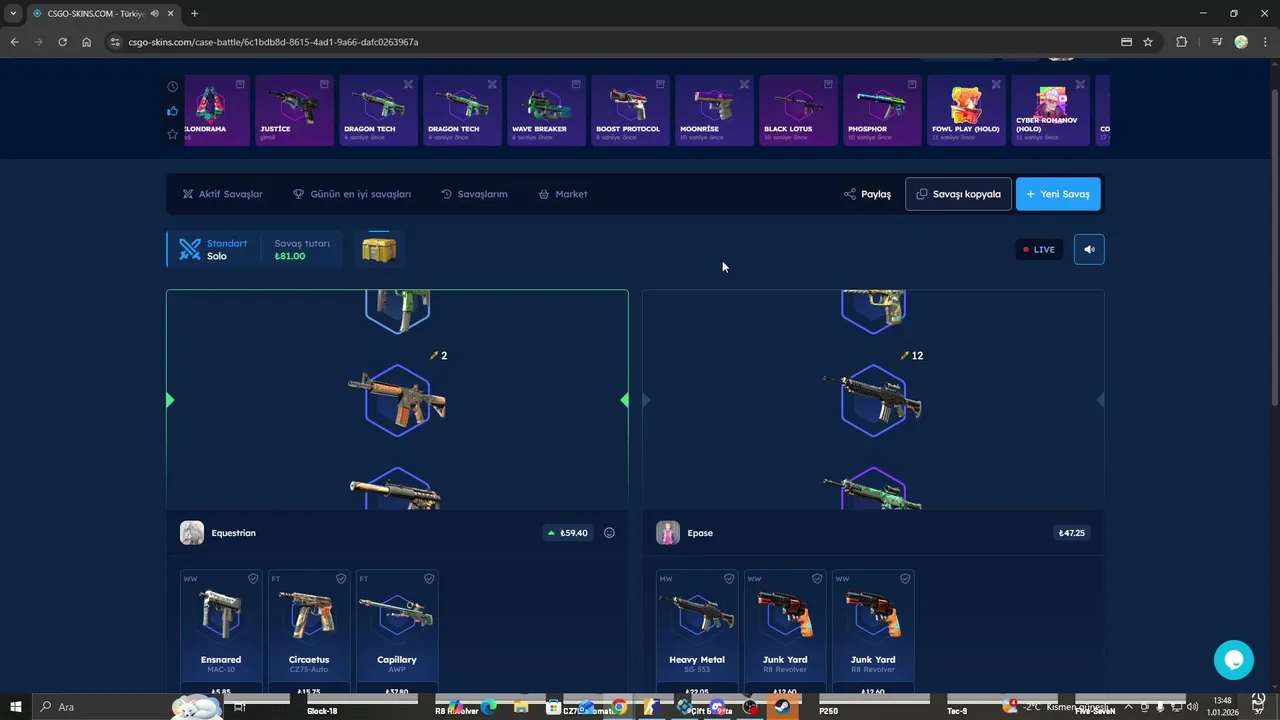Open Epase's player avatar

tap(668, 533)
